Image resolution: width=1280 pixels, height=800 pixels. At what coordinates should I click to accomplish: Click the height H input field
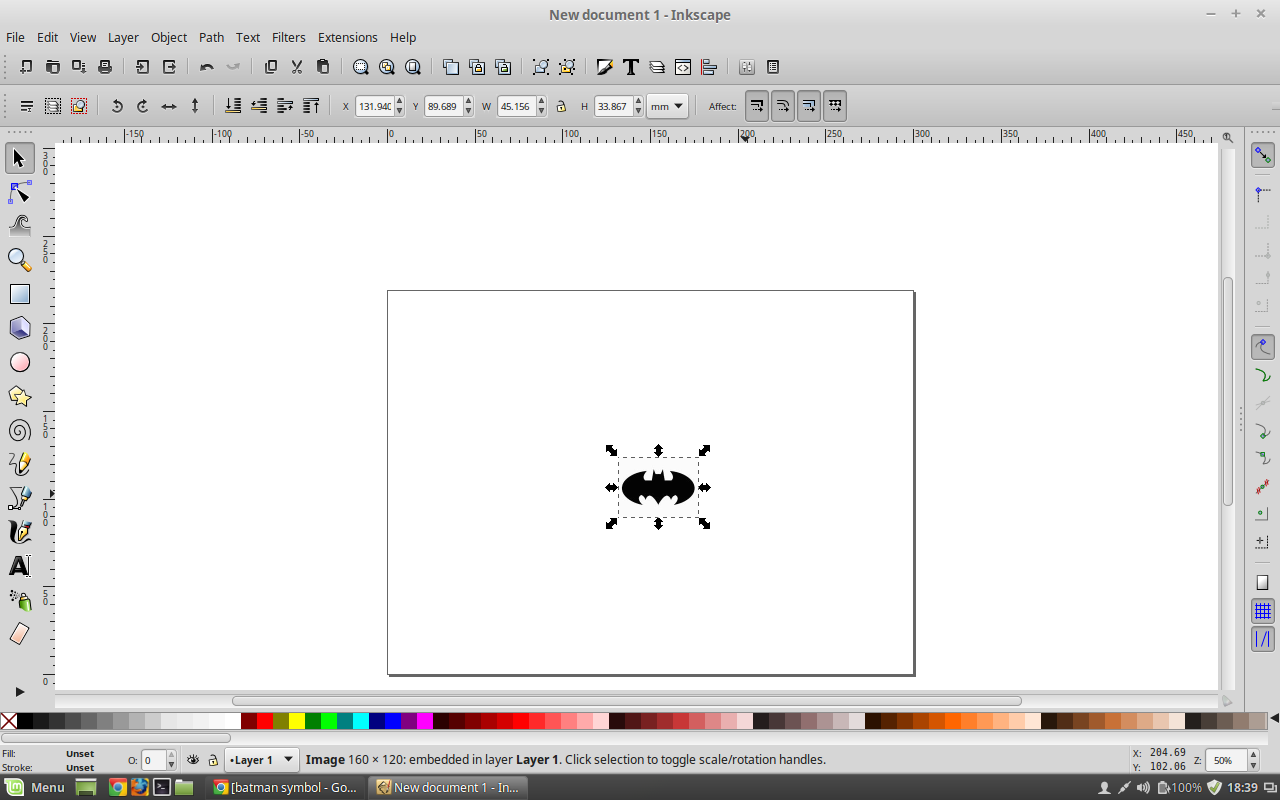612,106
